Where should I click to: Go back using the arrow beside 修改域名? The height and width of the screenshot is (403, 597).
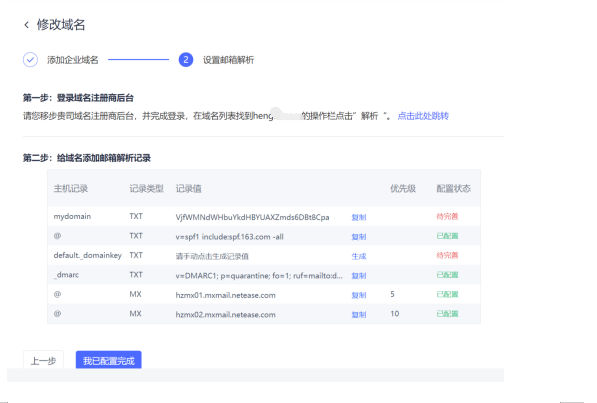click(x=26, y=25)
